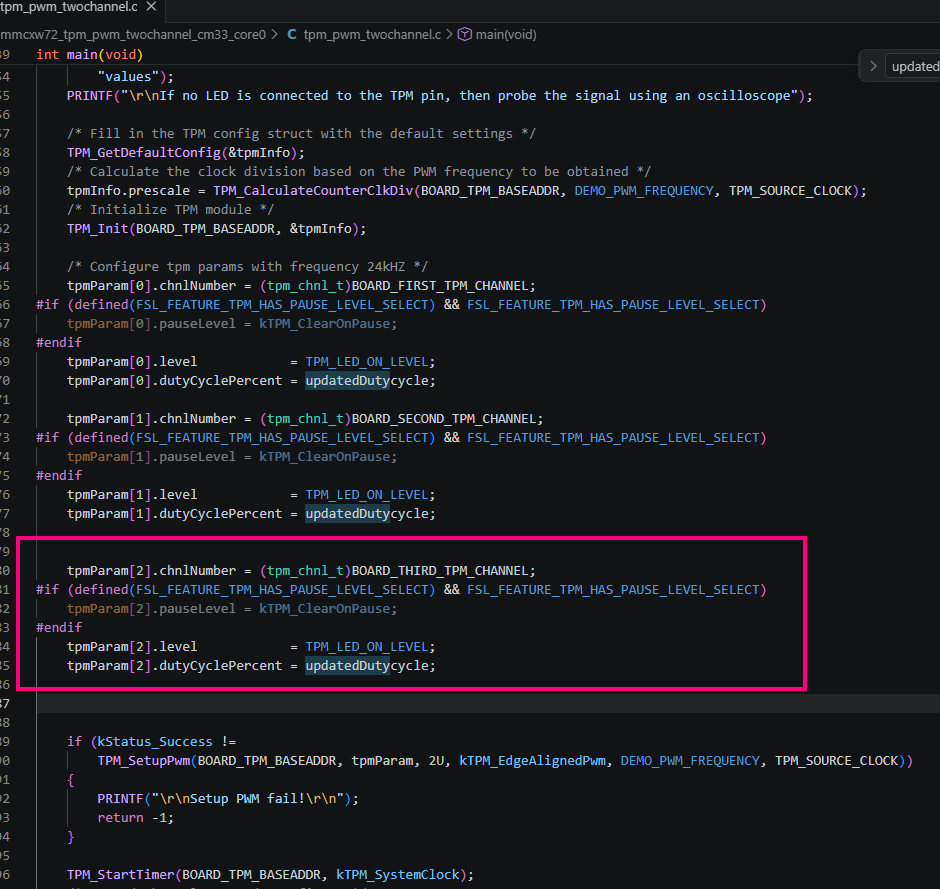Focus the find input containing 'updated'
Viewport: 940px width, 889px height.
914,67
